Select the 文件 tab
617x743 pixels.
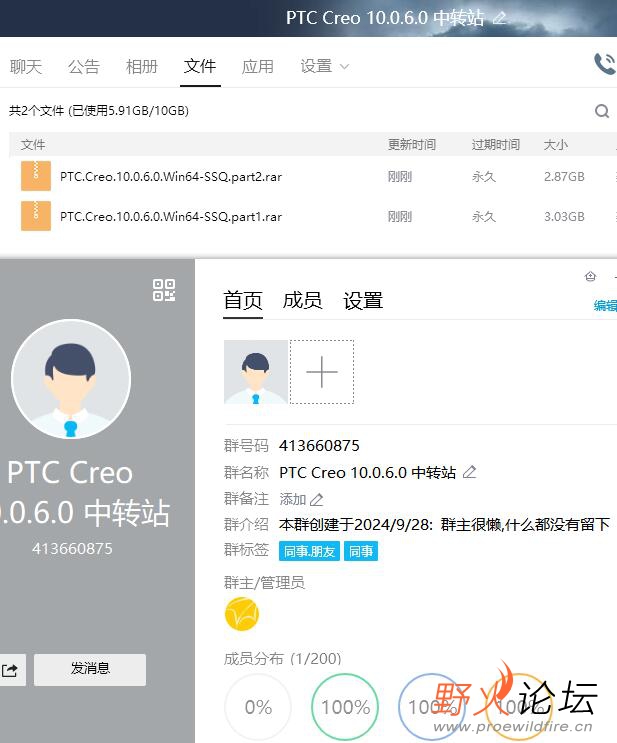pos(200,66)
